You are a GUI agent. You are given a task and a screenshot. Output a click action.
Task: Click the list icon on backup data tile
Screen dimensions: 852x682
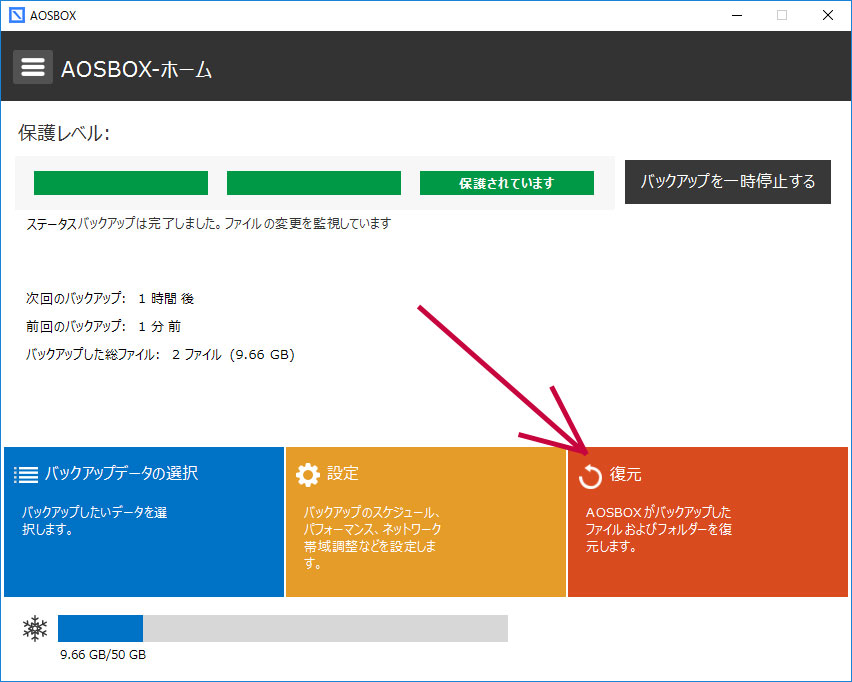[26, 474]
